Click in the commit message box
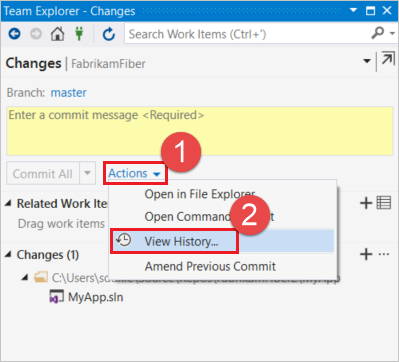This screenshot has width=399, height=362. tap(200, 131)
